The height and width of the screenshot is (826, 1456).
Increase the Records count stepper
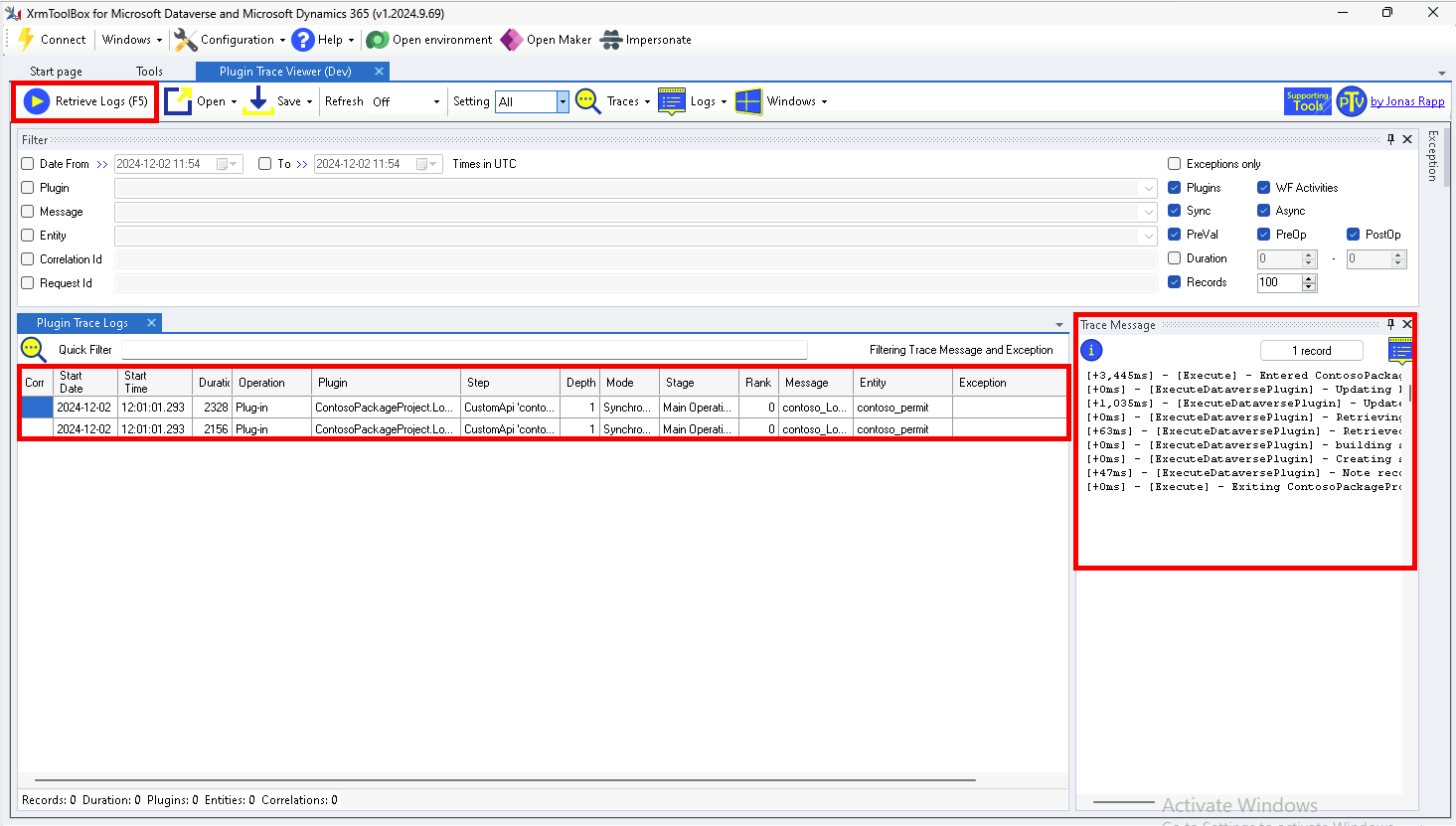pos(1309,278)
